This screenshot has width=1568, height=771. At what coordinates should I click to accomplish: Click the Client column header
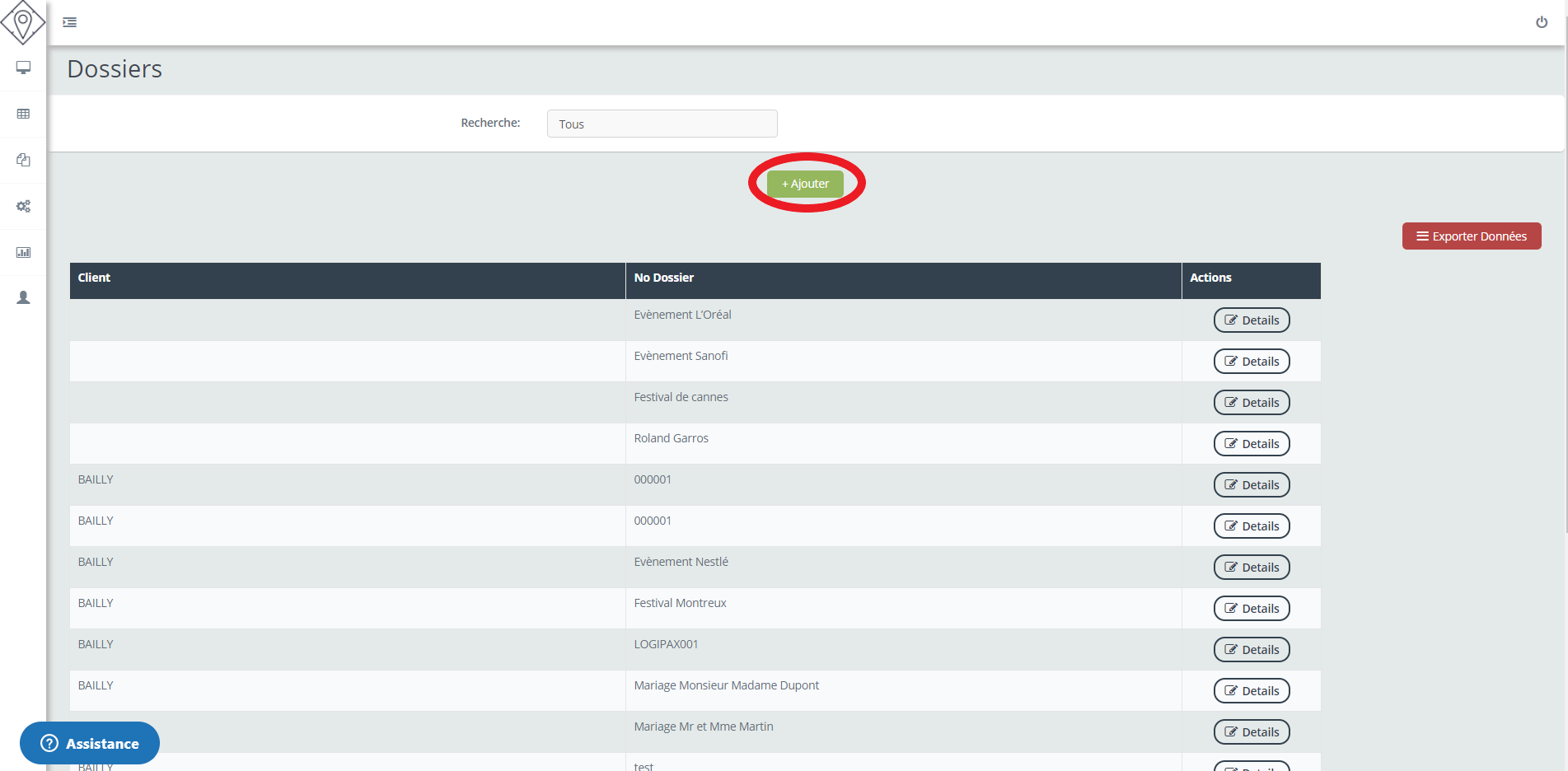[x=94, y=278]
